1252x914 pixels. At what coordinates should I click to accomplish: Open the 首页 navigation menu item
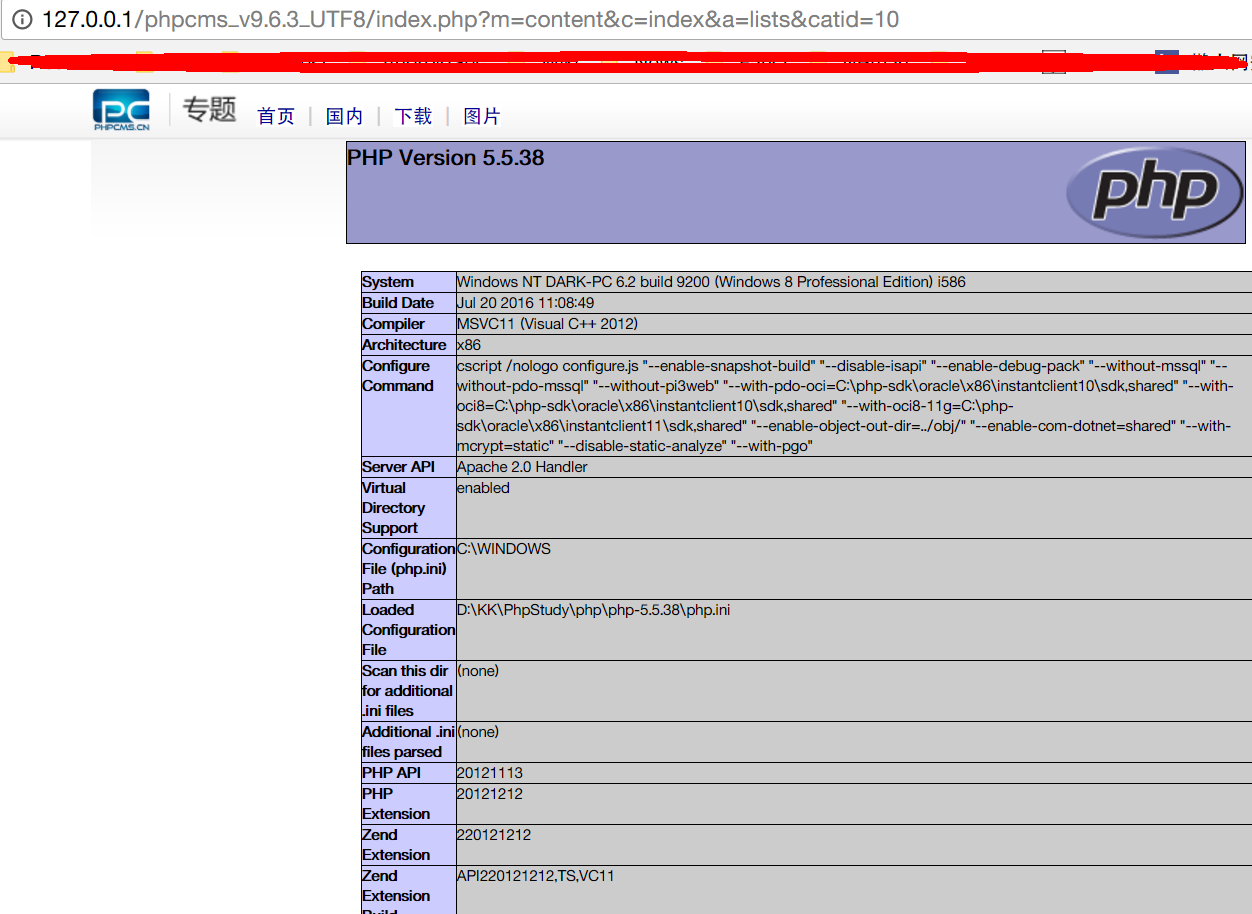tap(275, 116)
